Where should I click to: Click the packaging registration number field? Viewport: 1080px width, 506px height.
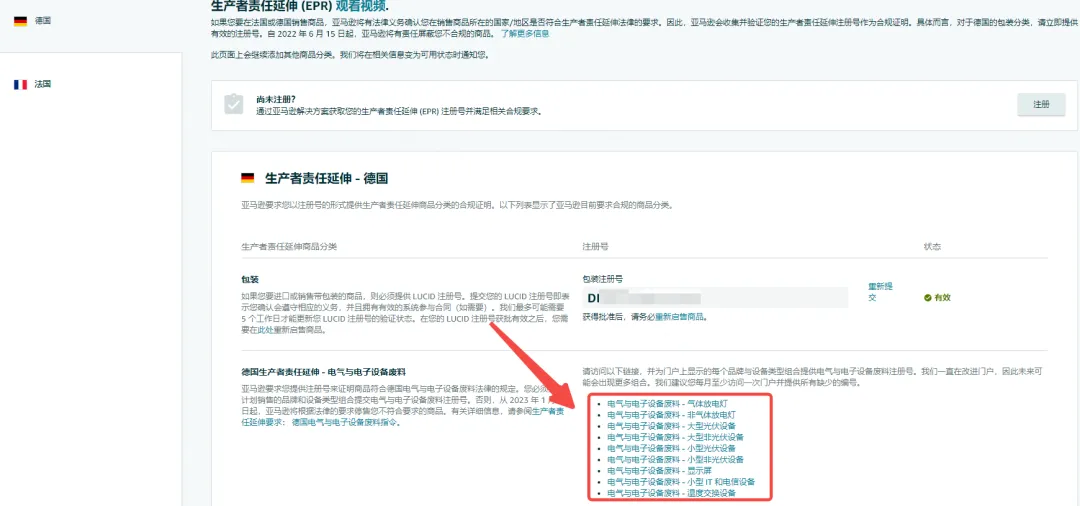coord(715,297)
